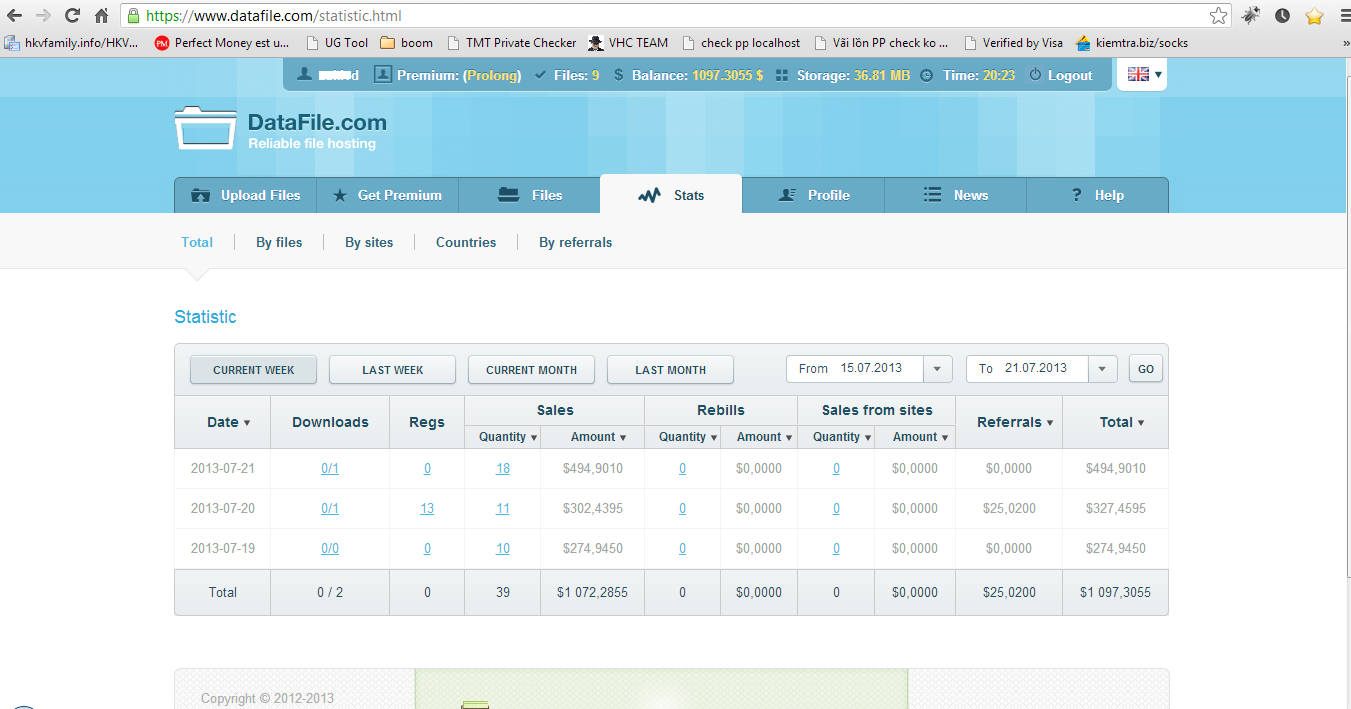Switch to By files statistics
The width and height of the screenshot is (1351, 709).
279,242
